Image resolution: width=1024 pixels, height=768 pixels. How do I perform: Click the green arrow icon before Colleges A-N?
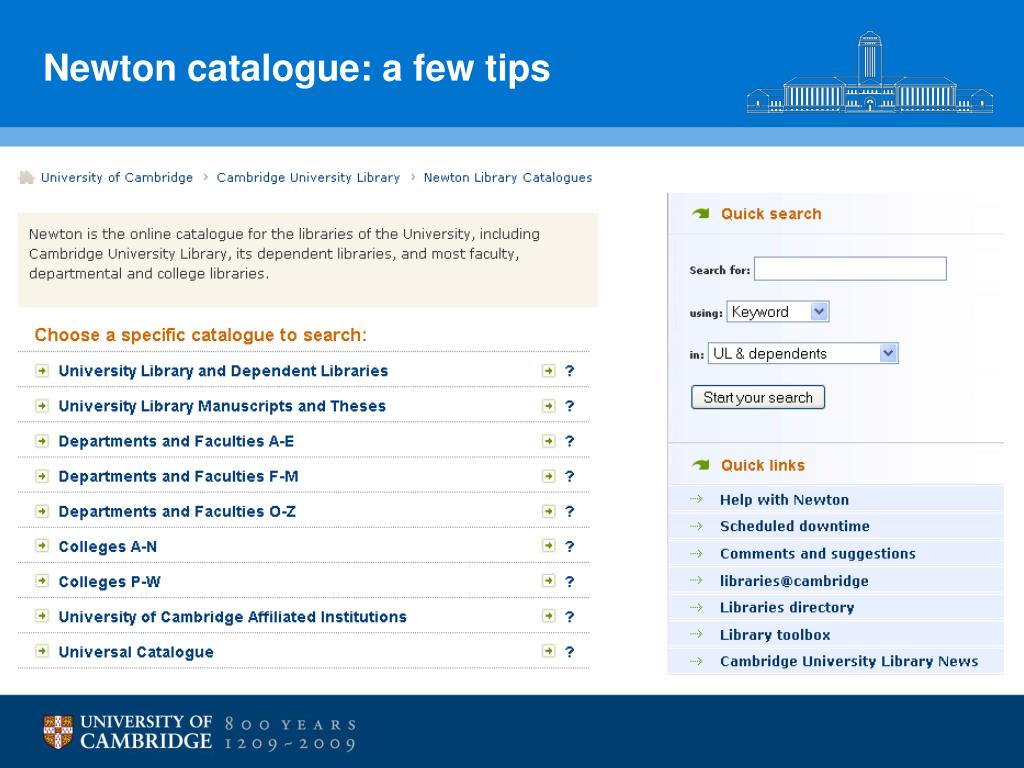[x=42, y=545]
